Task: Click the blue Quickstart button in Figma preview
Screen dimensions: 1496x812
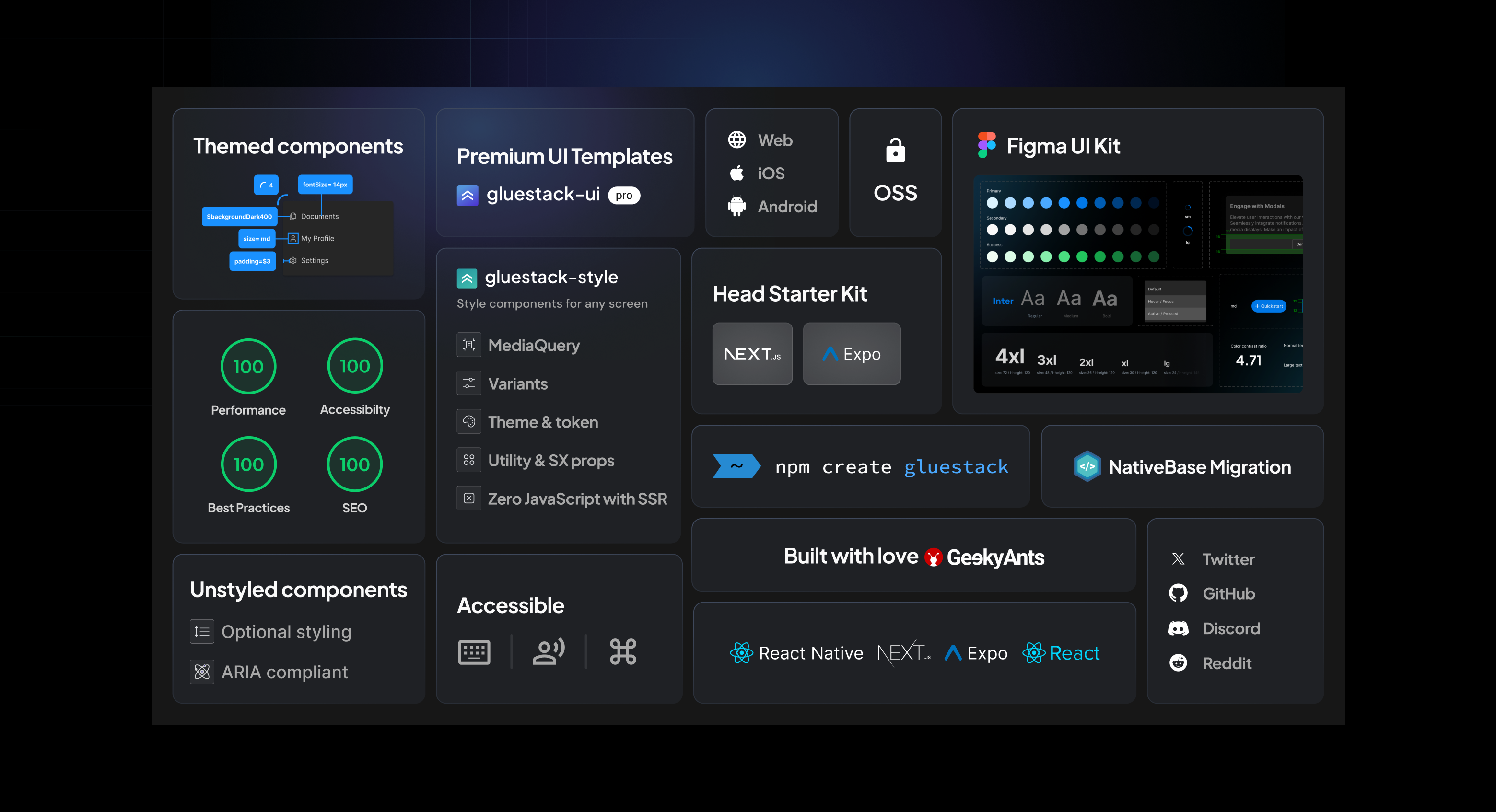Action: 1268,306
